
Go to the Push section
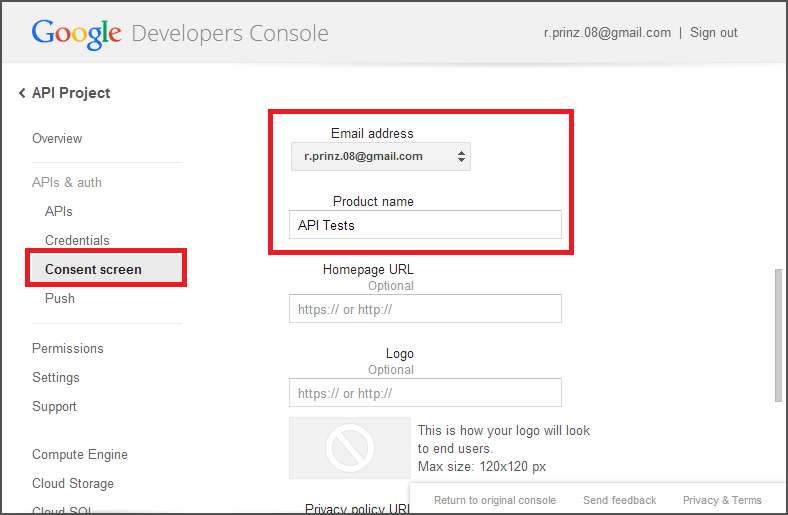[60, 298]
